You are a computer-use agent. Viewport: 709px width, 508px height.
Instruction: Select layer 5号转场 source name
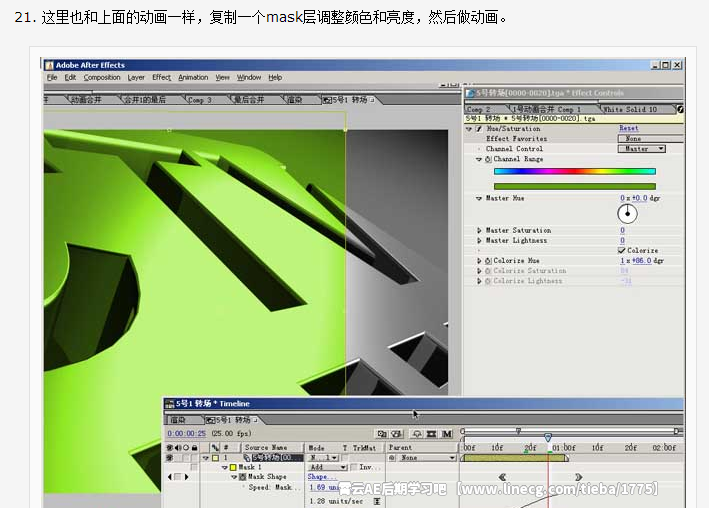tap(277, 458)
